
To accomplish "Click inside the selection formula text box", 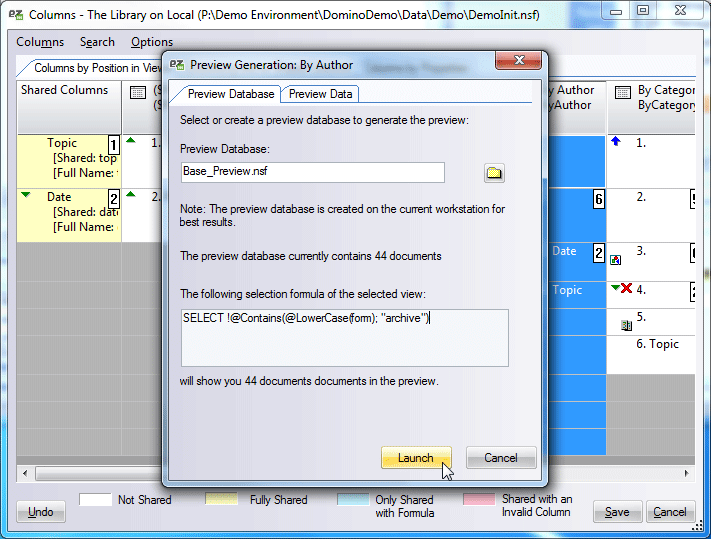I will coord(345,338).
